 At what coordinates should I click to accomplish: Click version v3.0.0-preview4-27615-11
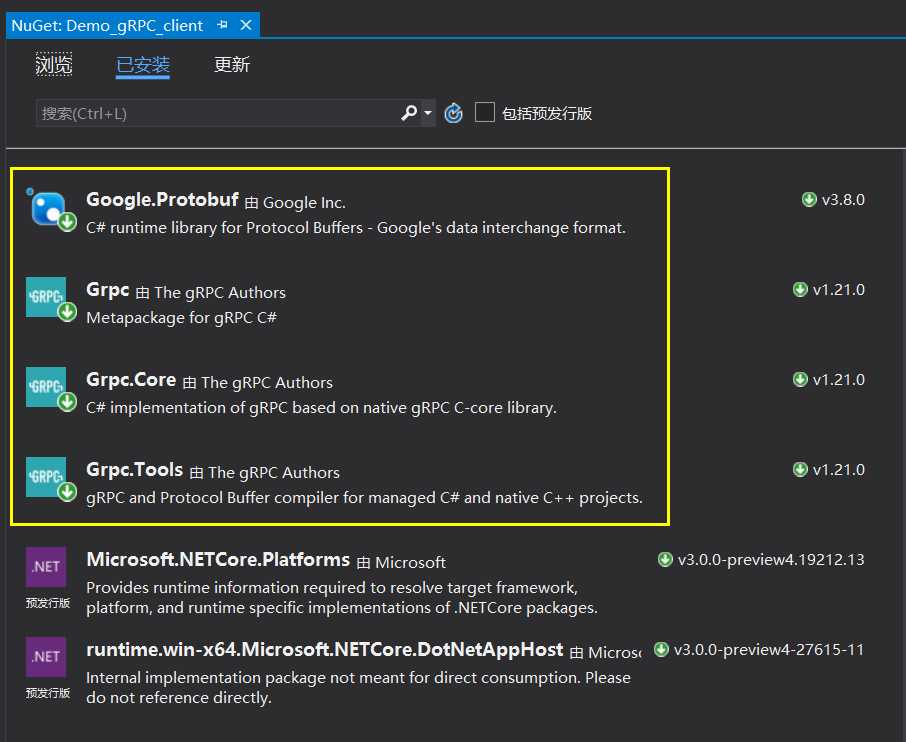(768, 650)
